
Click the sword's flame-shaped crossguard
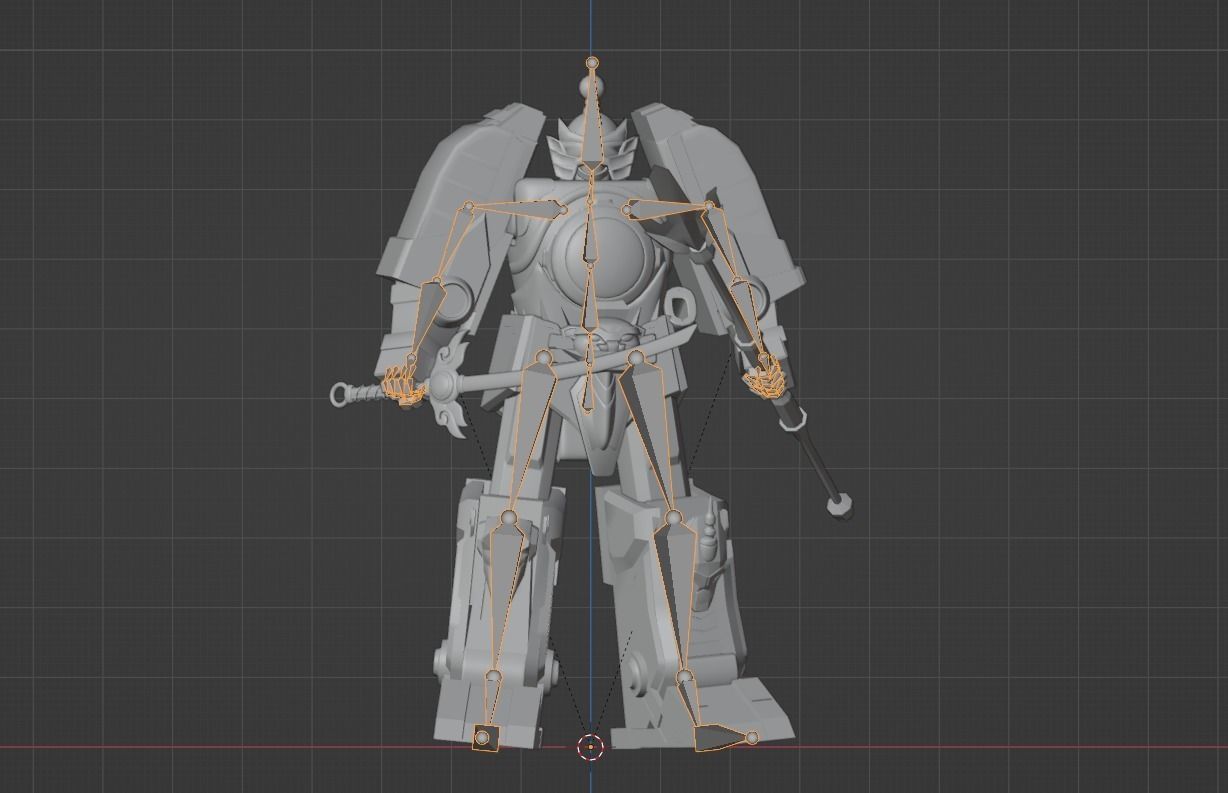point(447,386)
